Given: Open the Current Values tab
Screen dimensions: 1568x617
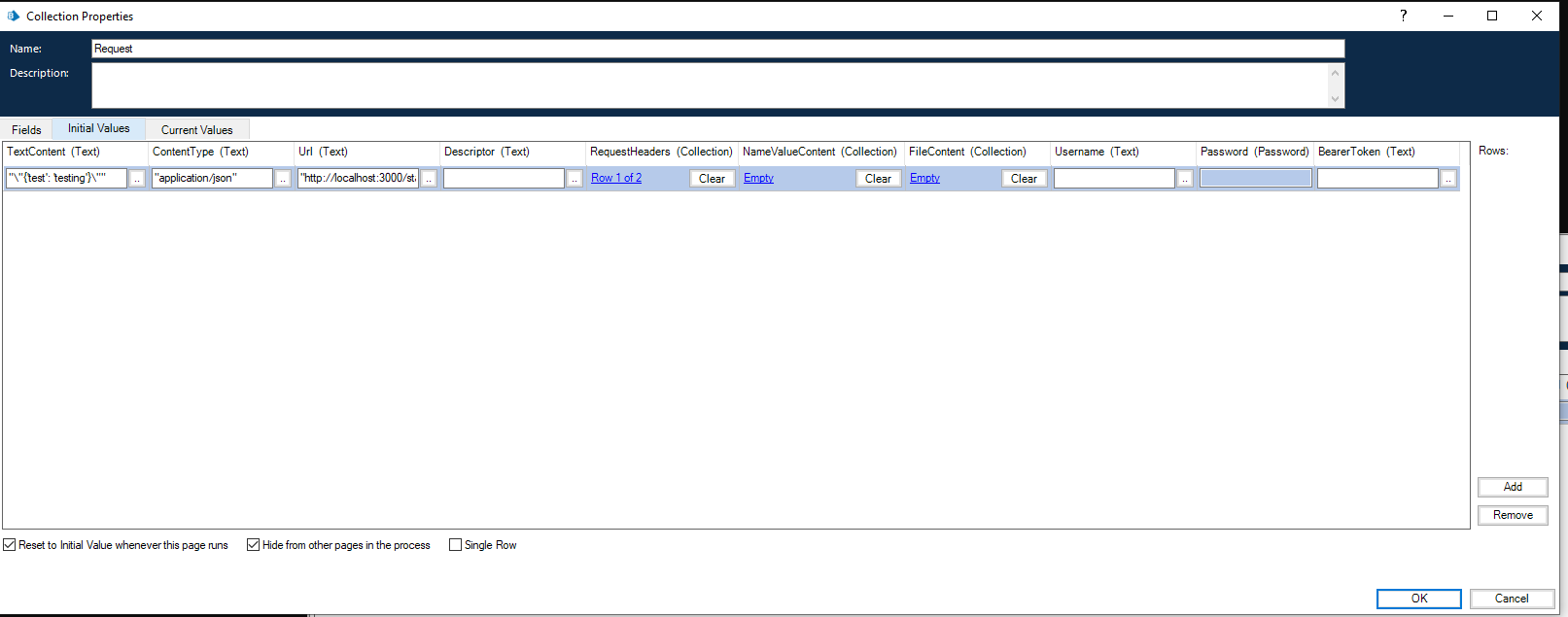Looking at the screenshot, I should [x=196, y=129].
